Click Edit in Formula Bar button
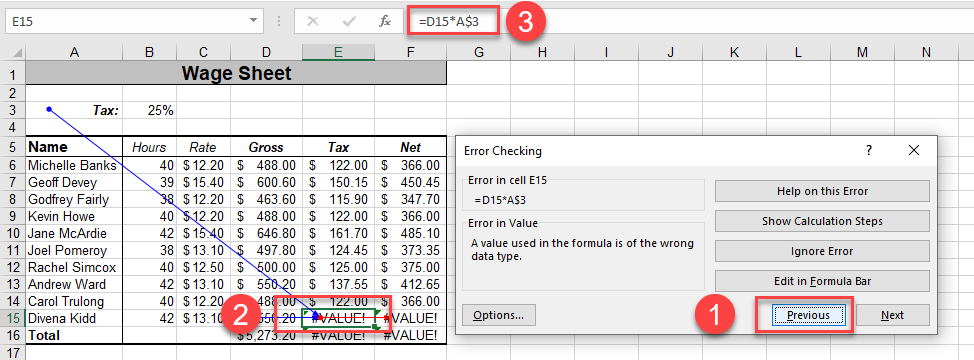 point(822,281)
